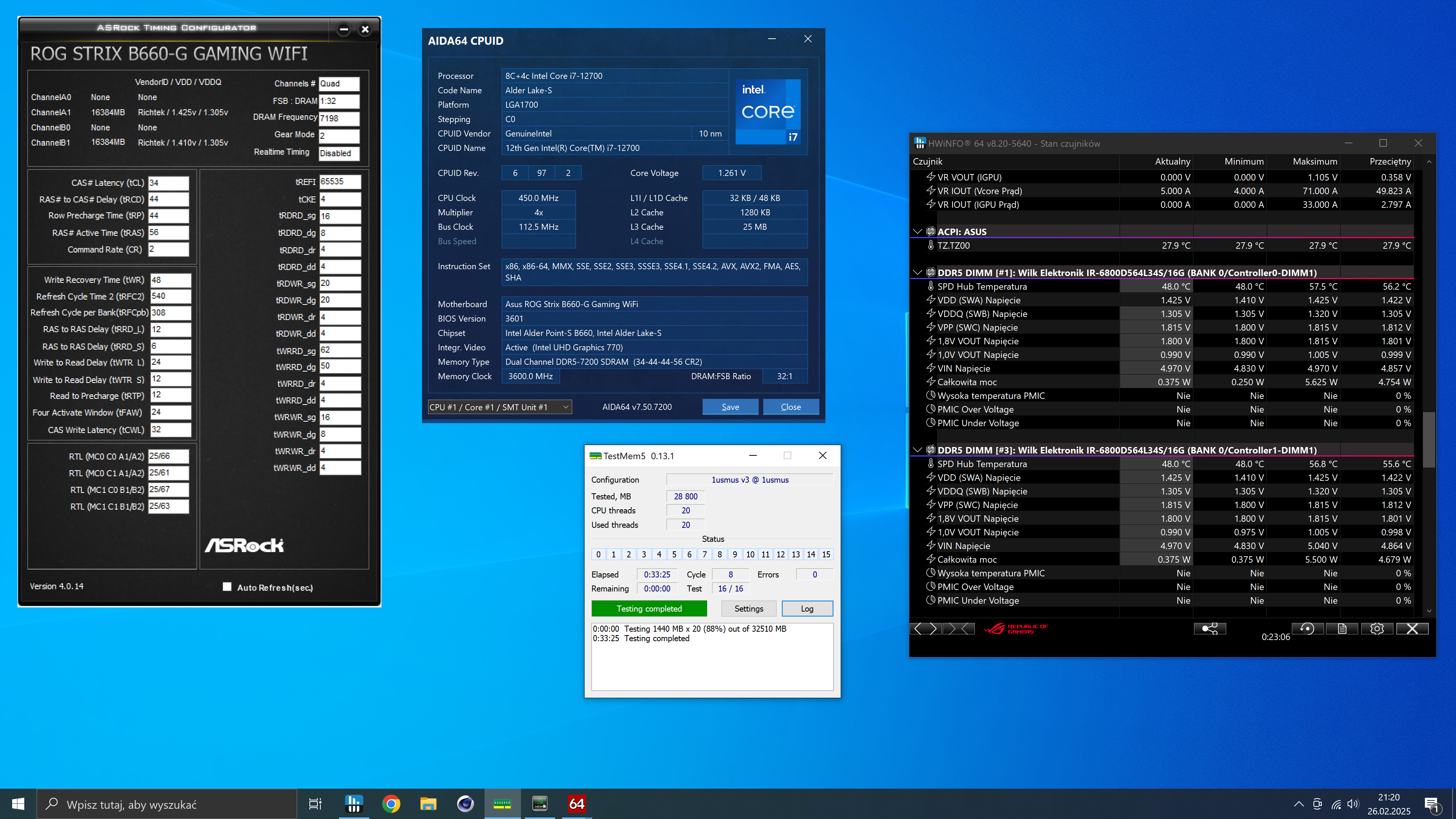The image size is (1456, 819).
Task: Collapse DDR5 DIMM [#3] sensor group
Action: pyautogui.click(x=917, y=450)
